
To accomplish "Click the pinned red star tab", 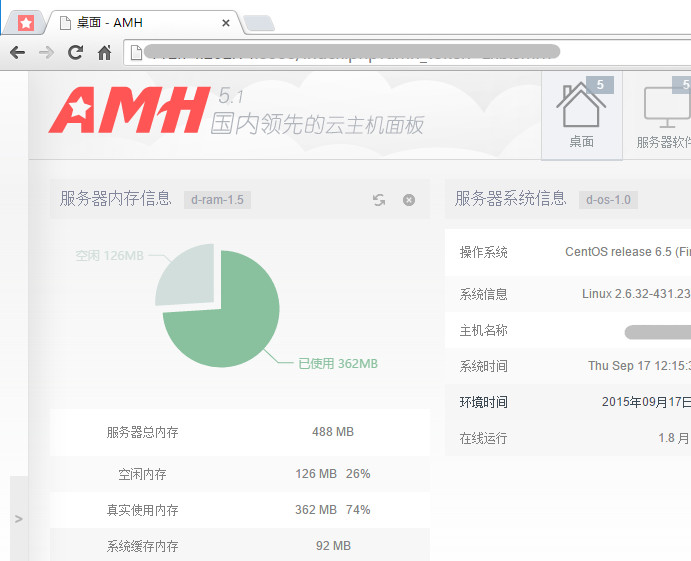I will [x=26, y=22].
